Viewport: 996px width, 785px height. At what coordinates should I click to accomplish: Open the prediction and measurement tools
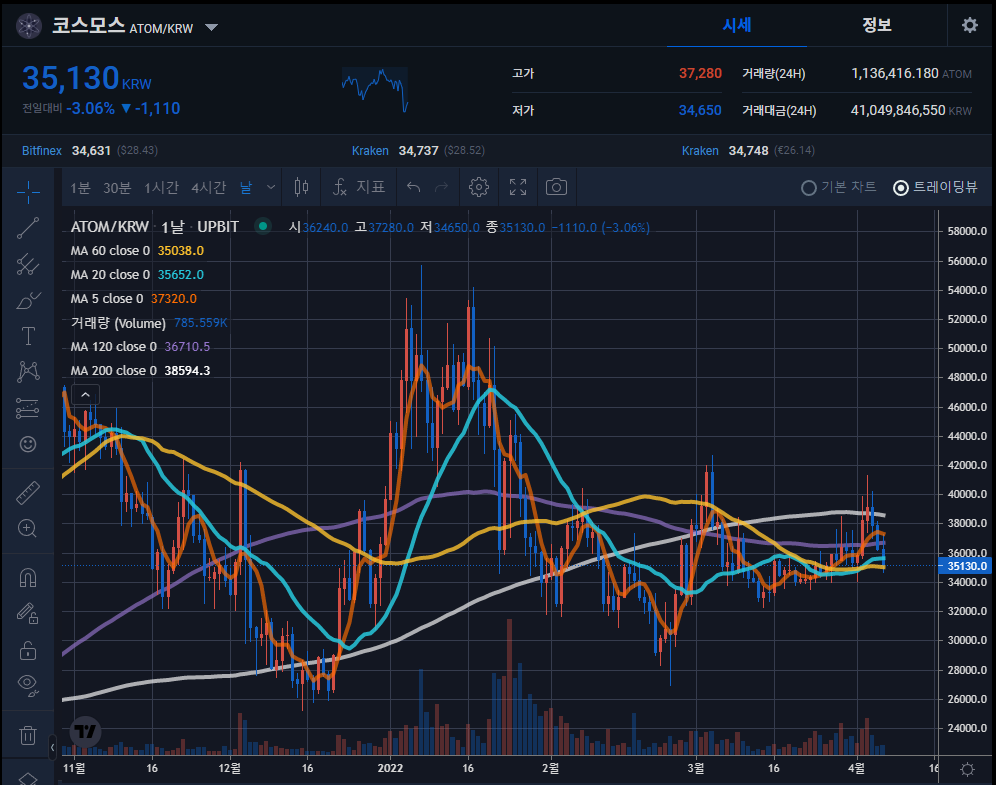(28, 408)
